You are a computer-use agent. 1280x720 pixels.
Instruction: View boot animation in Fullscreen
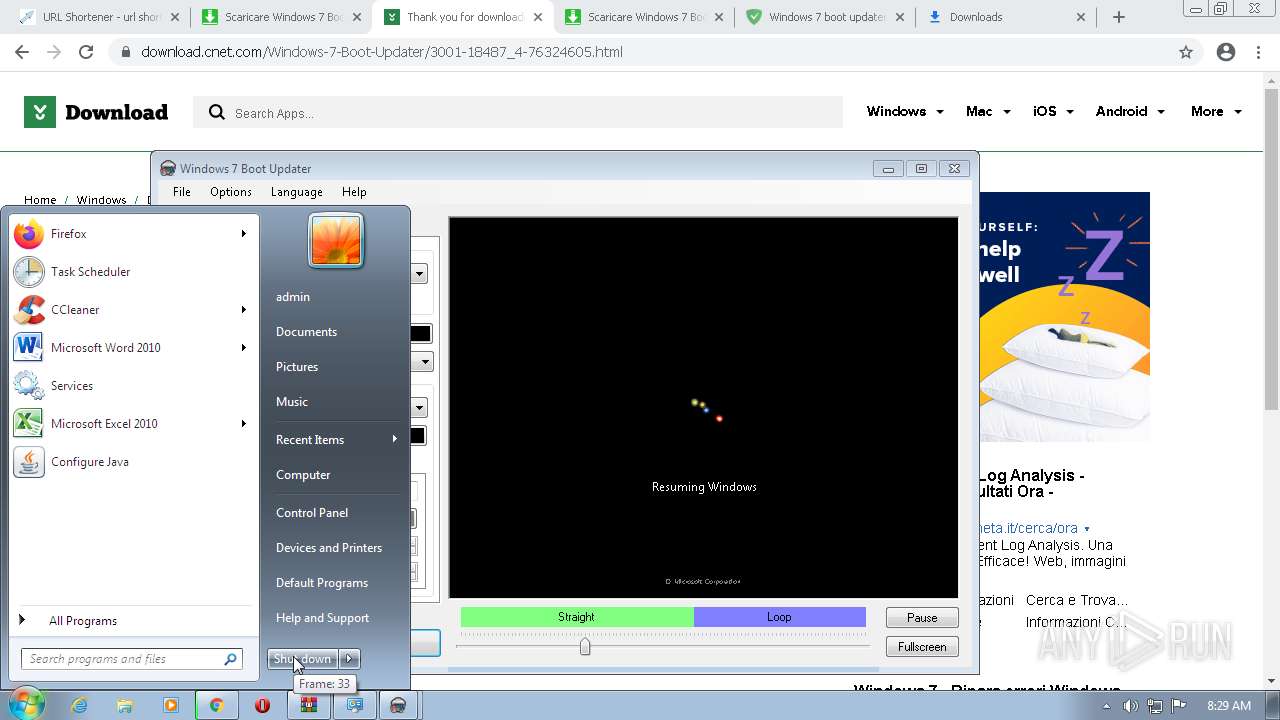coord(922,647)
